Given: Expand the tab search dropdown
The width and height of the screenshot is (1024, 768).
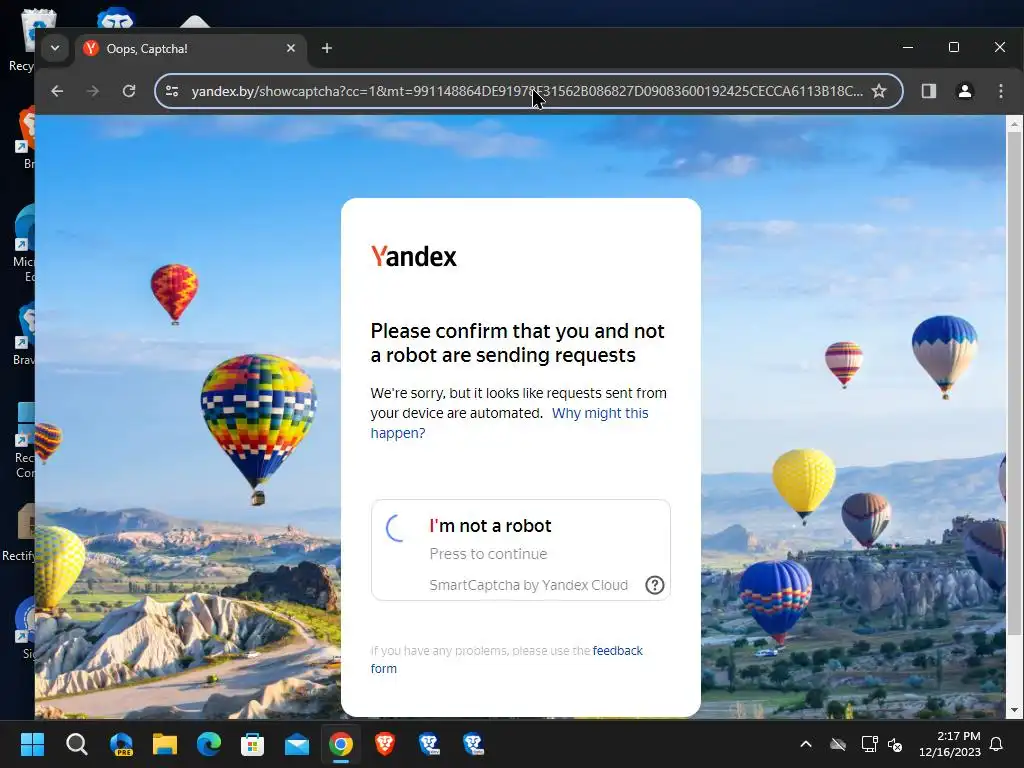Looking at the screenshot, I should (x=55, y=48).
